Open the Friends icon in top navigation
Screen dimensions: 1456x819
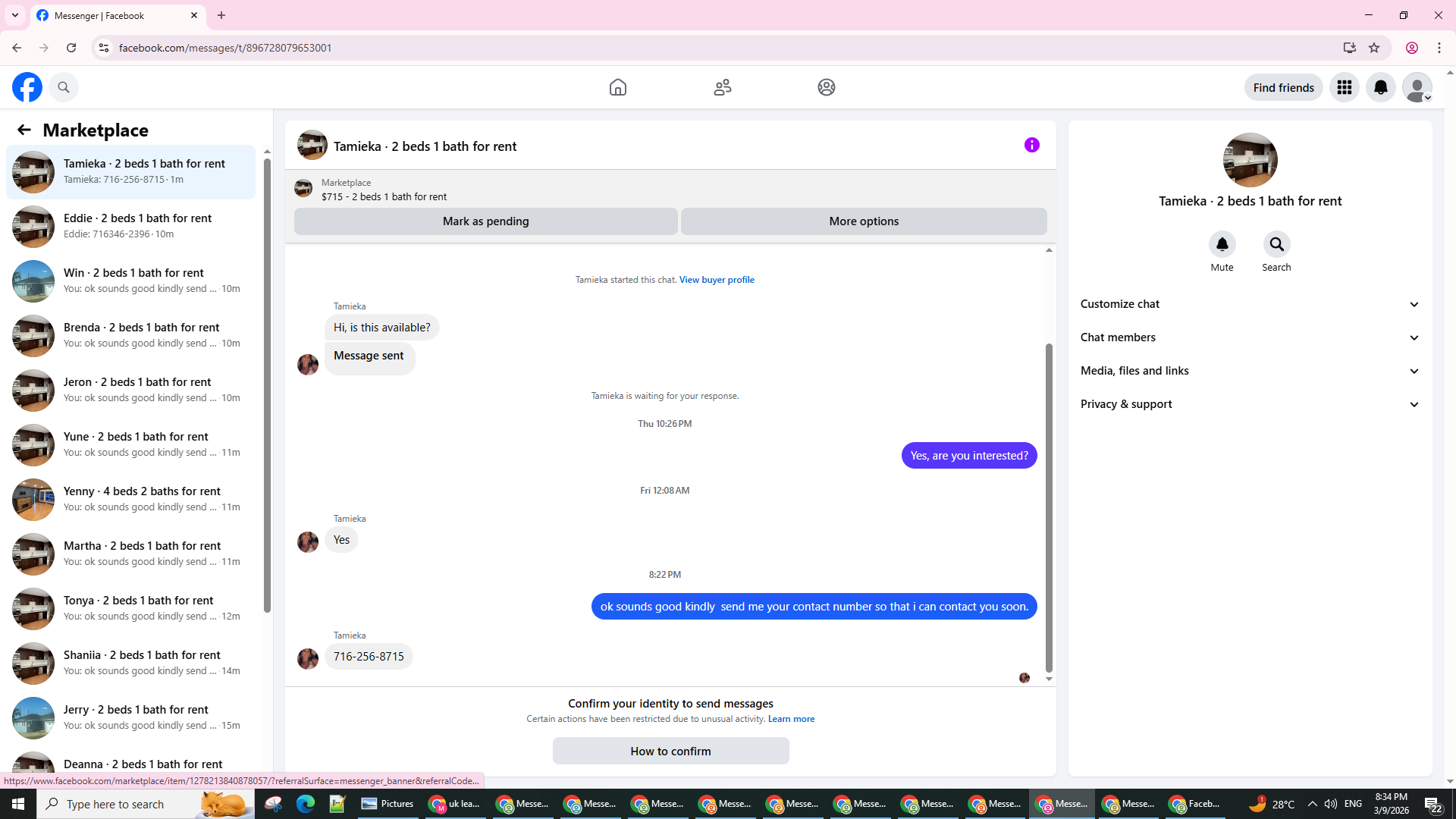click(723, 87)
